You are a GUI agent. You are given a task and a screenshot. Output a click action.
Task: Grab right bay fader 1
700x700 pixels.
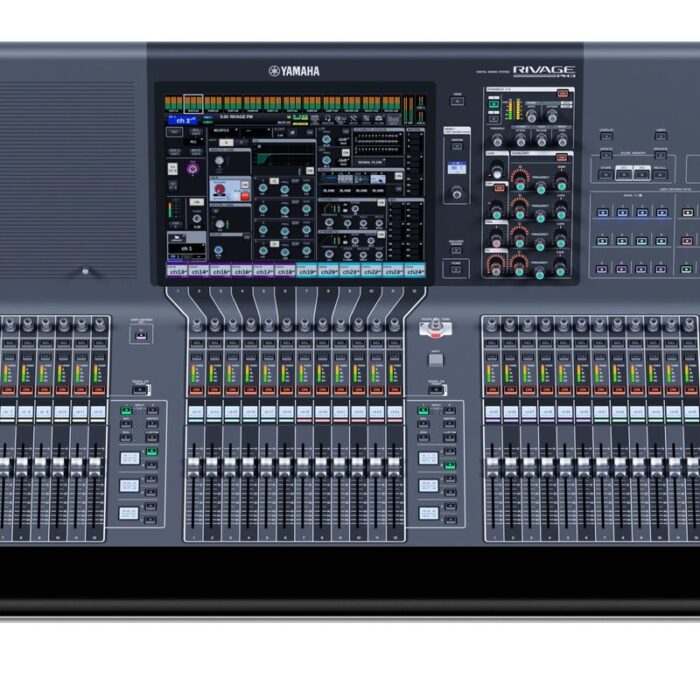coord(493,467)
